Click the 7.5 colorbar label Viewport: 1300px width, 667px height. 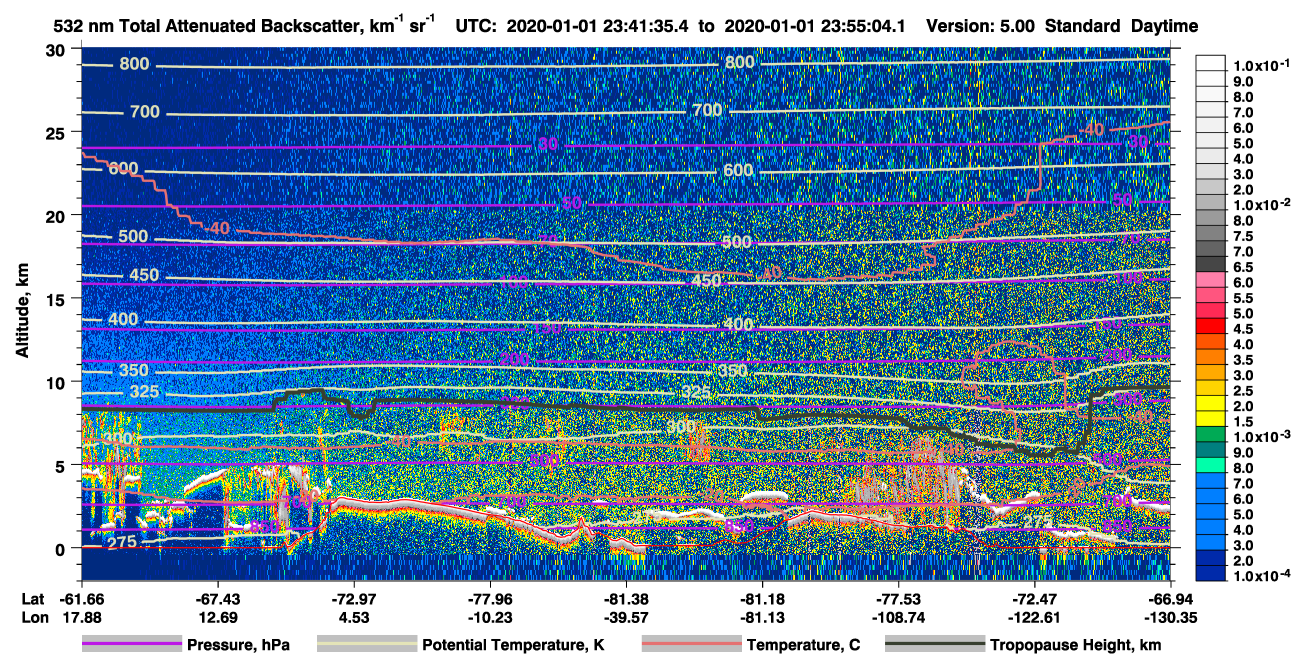coord(1241,236)
